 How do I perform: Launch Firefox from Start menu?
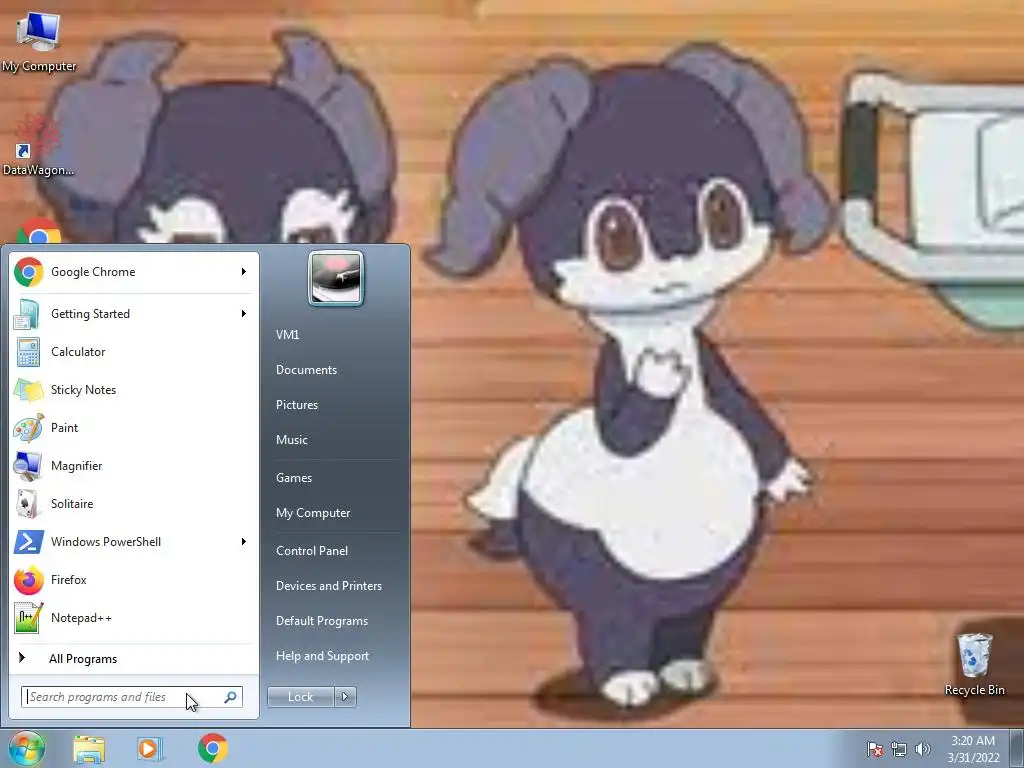[134, 580]
